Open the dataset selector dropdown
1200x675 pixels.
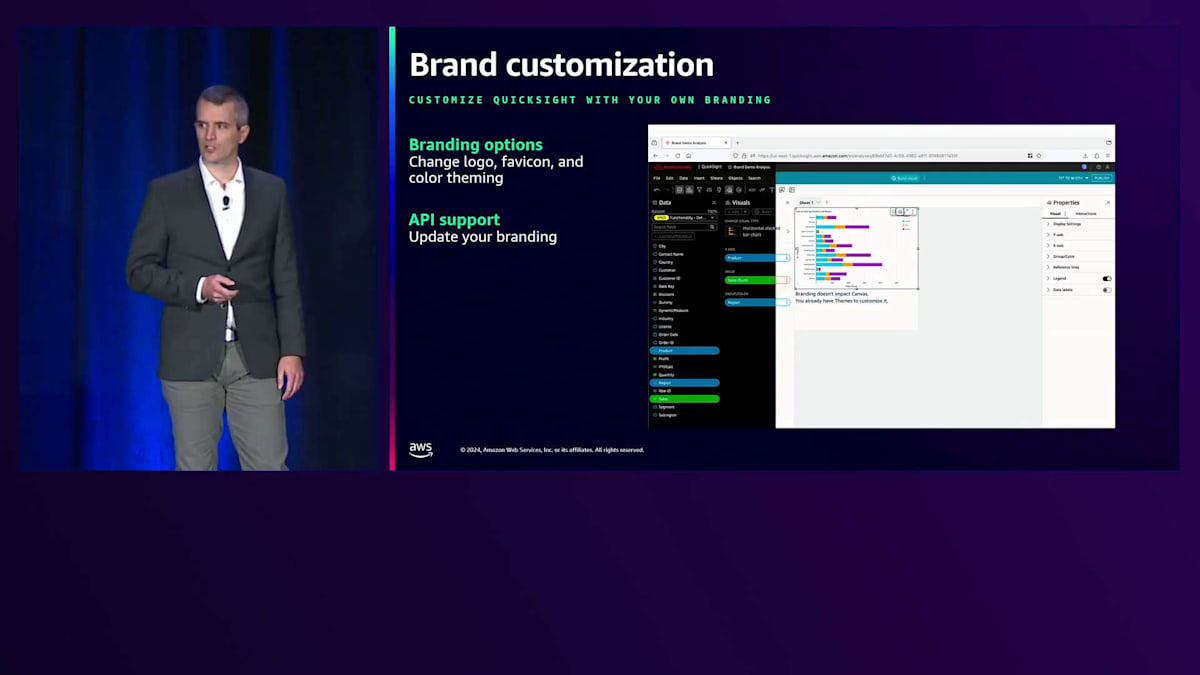tap(685, 218)
